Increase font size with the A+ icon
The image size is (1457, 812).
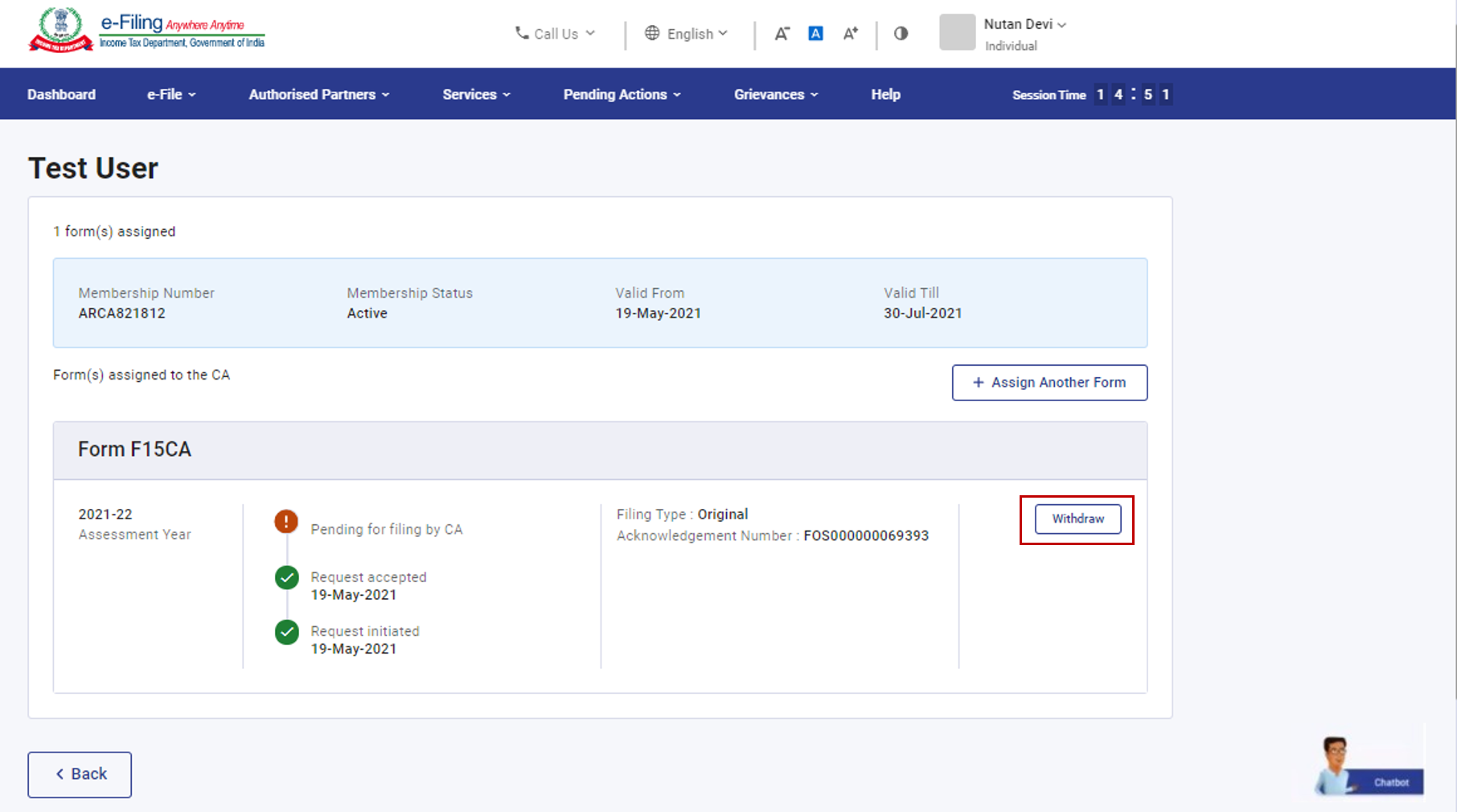850,34
